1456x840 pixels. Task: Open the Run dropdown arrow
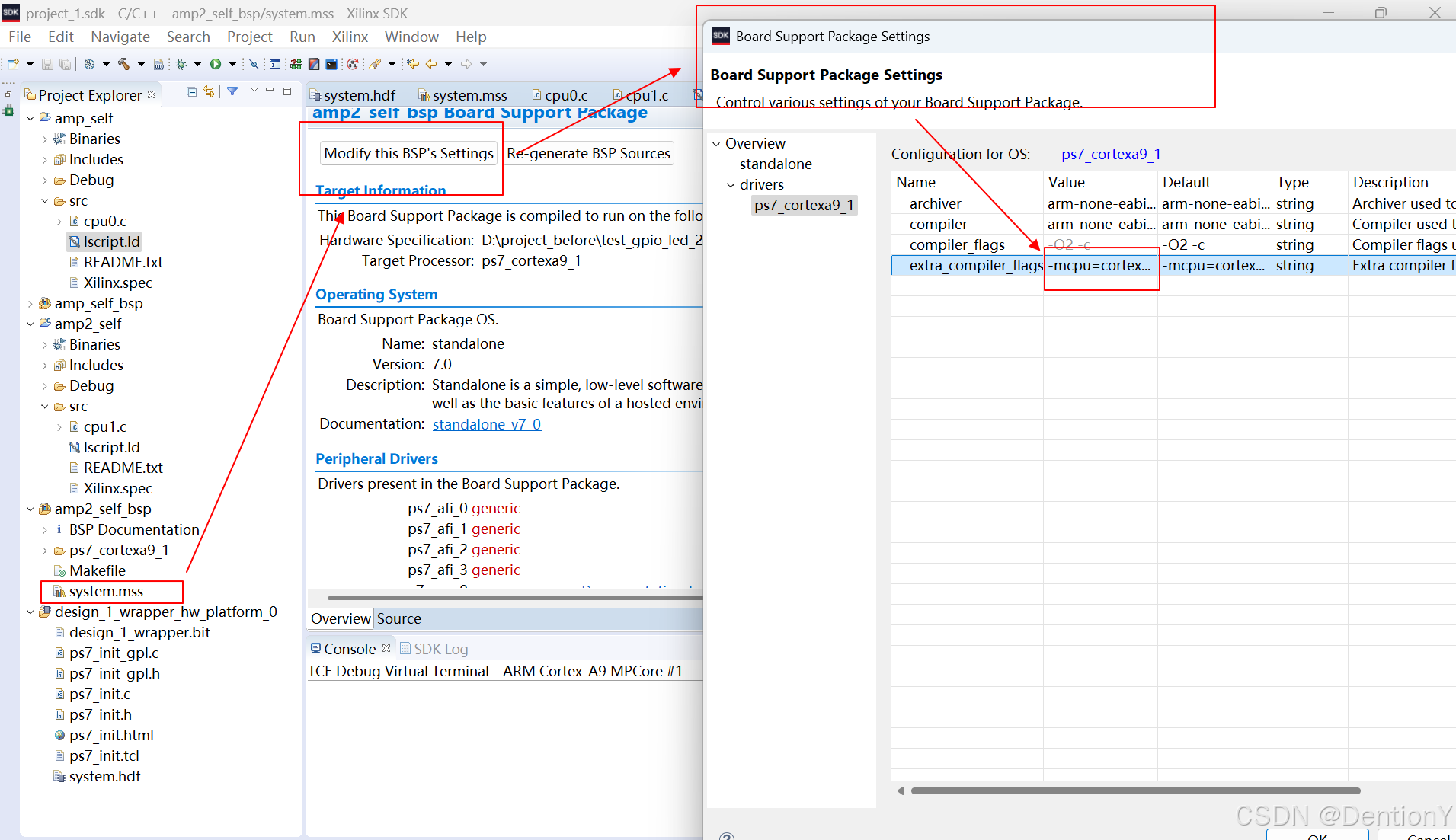[x=232, y=64]
